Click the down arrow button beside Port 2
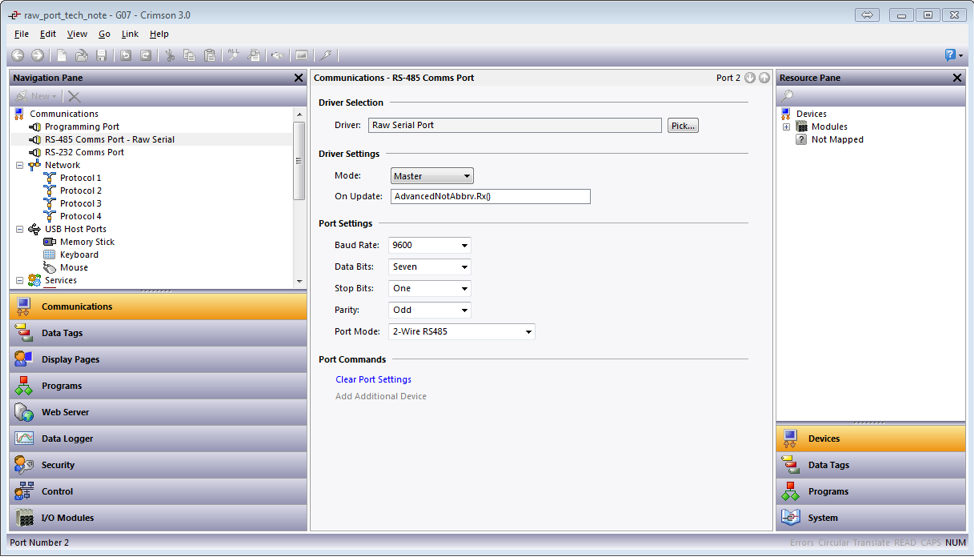This screenshot has height=560, width=974. click(x=750, y=78)
